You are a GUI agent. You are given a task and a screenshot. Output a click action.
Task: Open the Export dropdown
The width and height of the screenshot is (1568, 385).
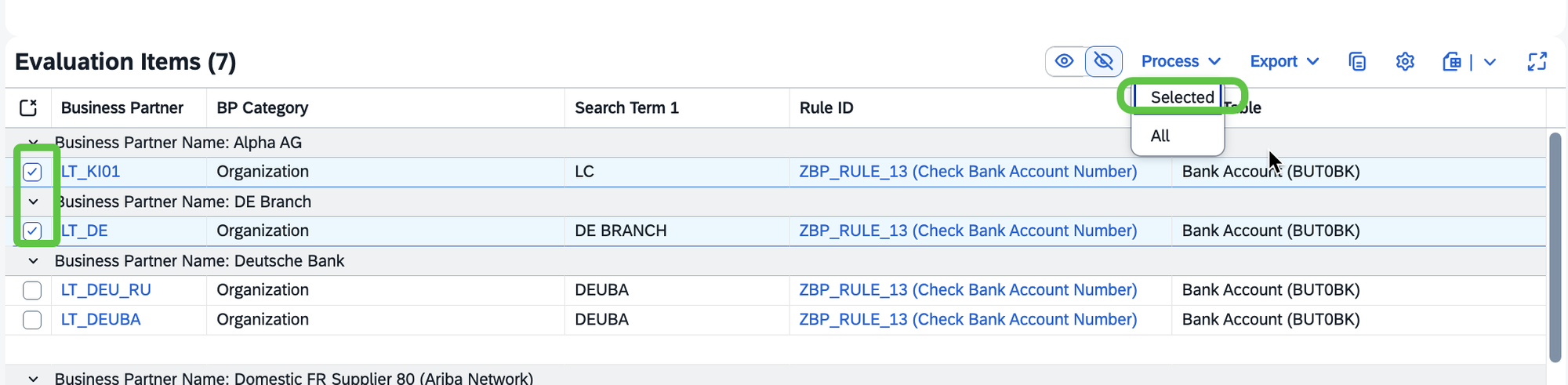click(x=1284, y=61)
